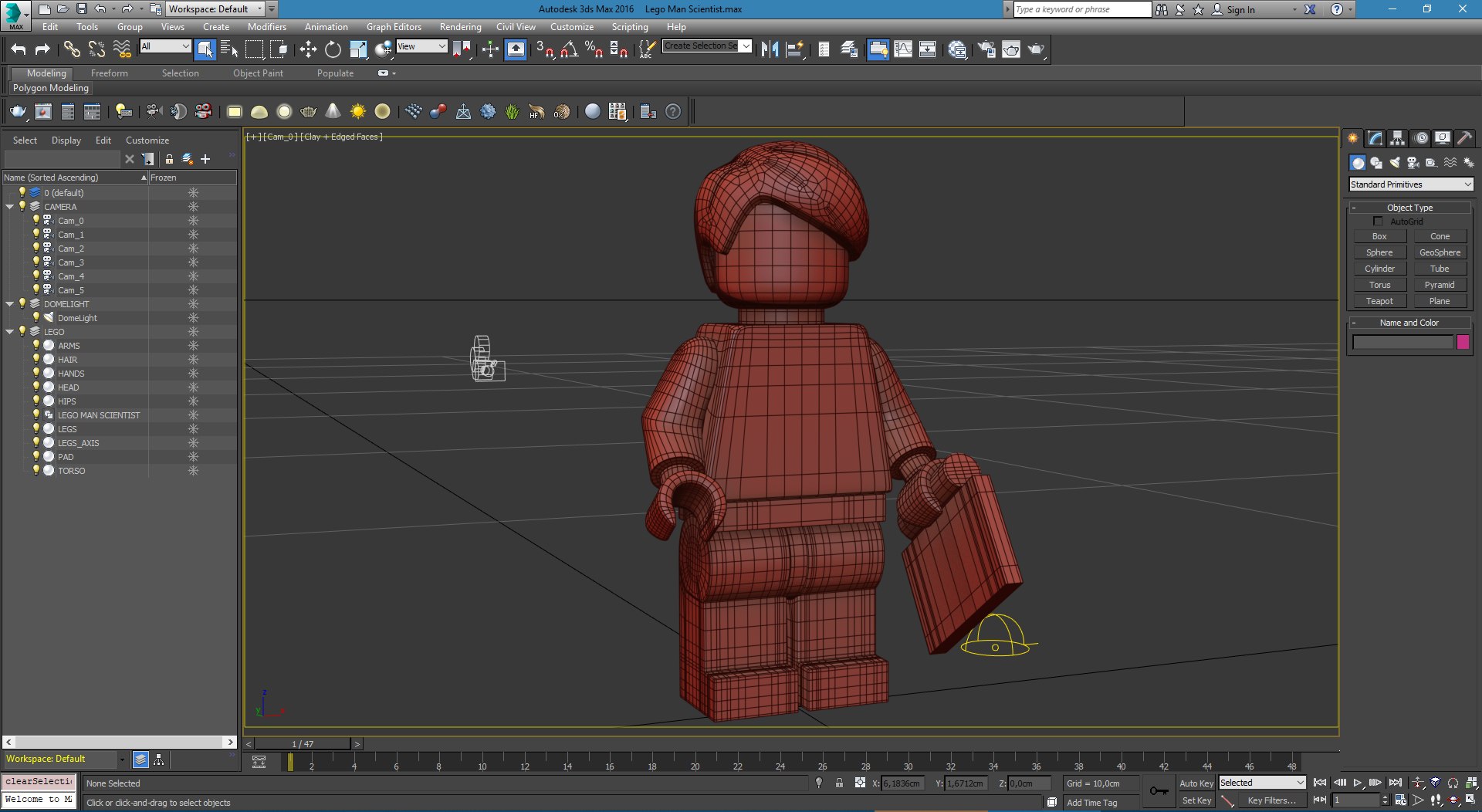Toggle visibility lightbulb of the HAIR object
1482x812 pixels.
point(36,359)
